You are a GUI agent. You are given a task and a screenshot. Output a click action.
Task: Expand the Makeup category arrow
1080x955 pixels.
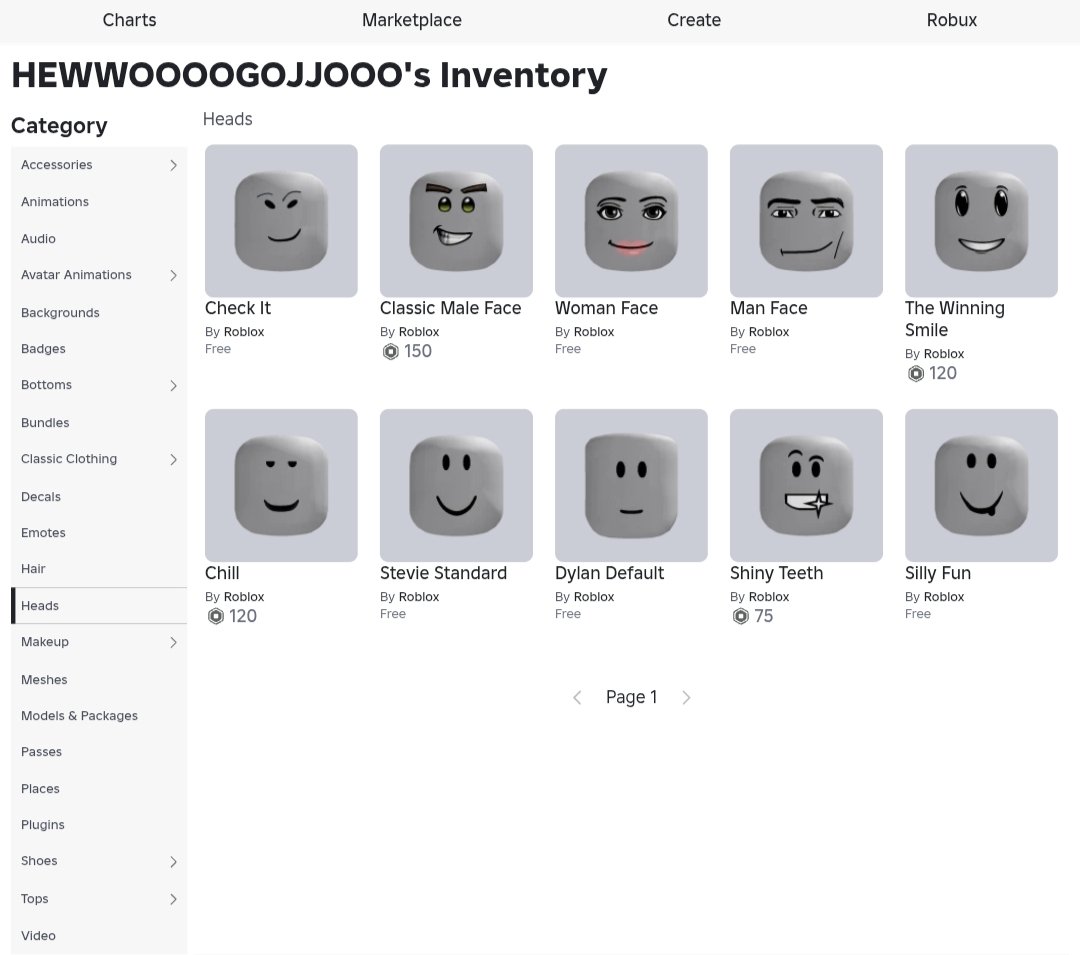174,642
